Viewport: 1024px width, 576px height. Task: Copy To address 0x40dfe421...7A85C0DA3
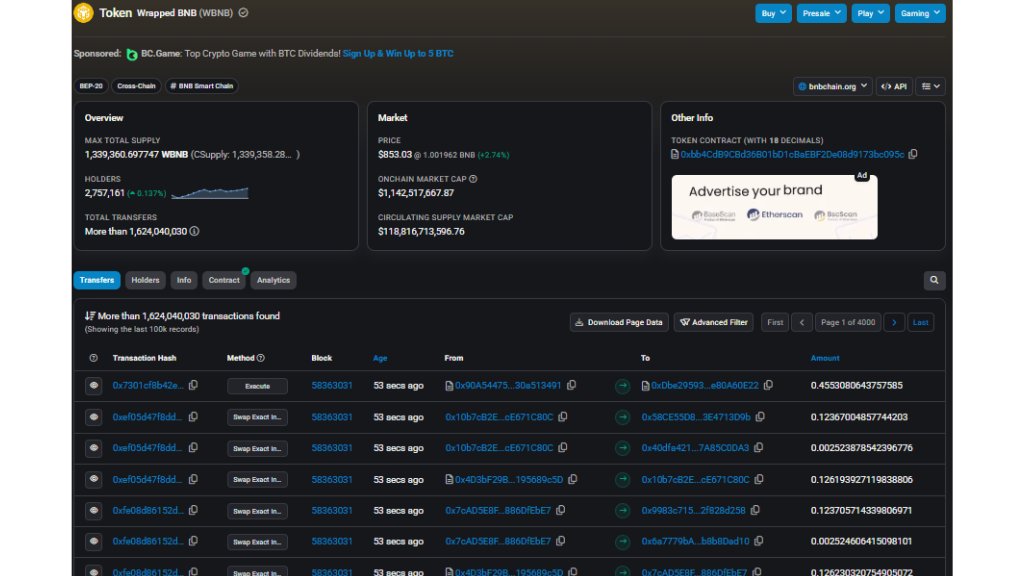758,448
